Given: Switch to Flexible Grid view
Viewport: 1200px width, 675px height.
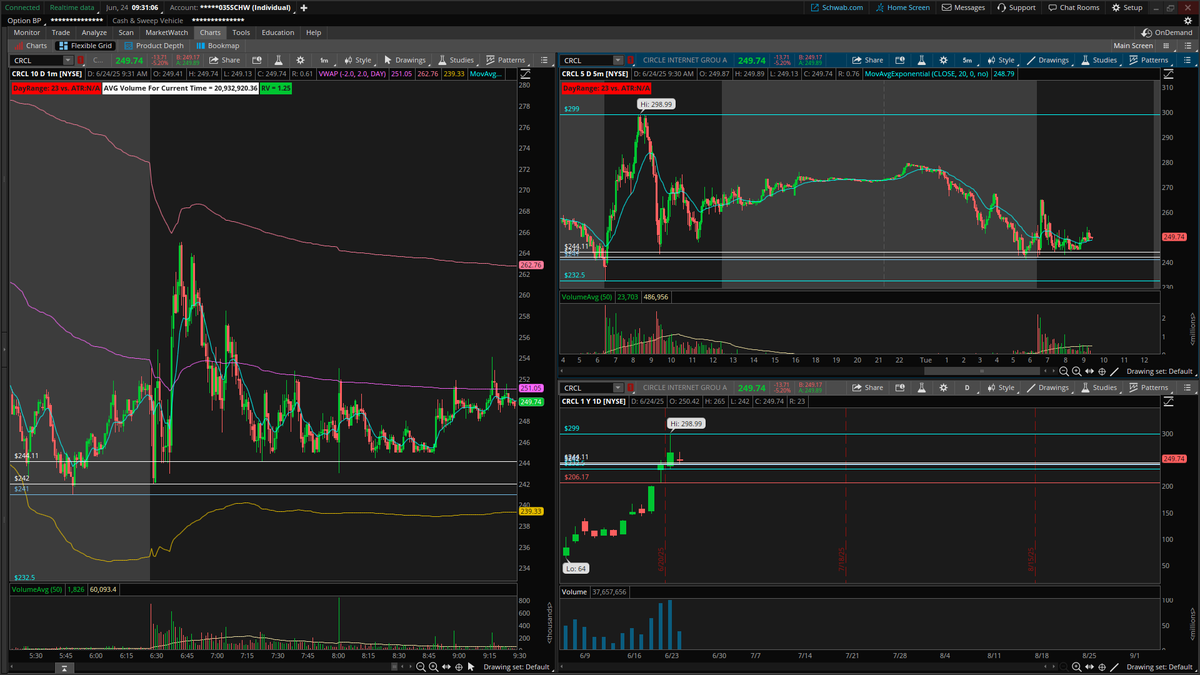Looking at the screenshot, I should (86, 45).
